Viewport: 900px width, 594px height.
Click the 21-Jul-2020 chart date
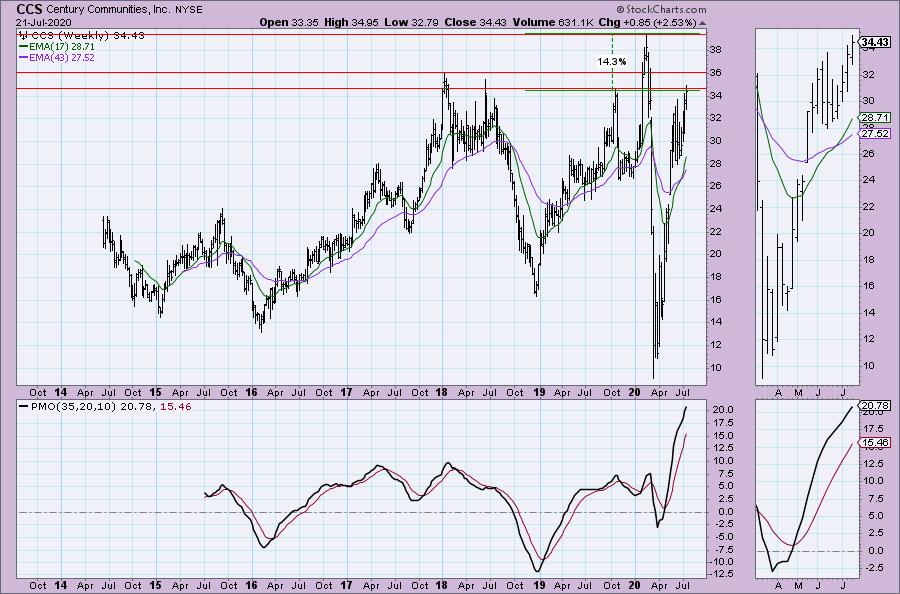coord(44,22)
